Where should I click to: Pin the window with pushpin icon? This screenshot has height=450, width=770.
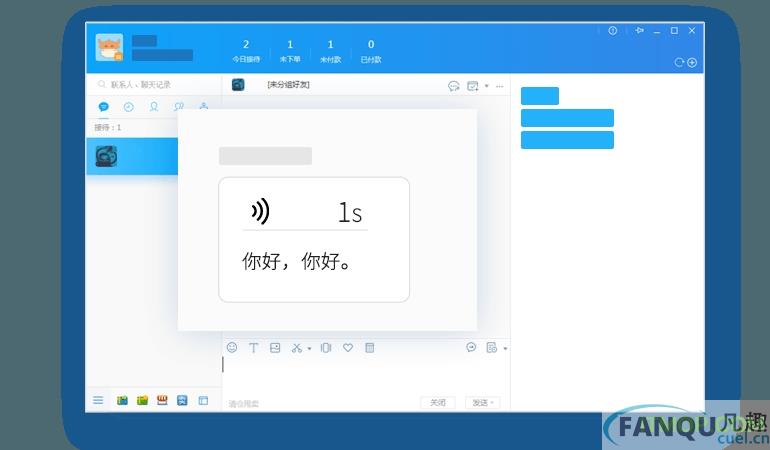click(639, 30)
